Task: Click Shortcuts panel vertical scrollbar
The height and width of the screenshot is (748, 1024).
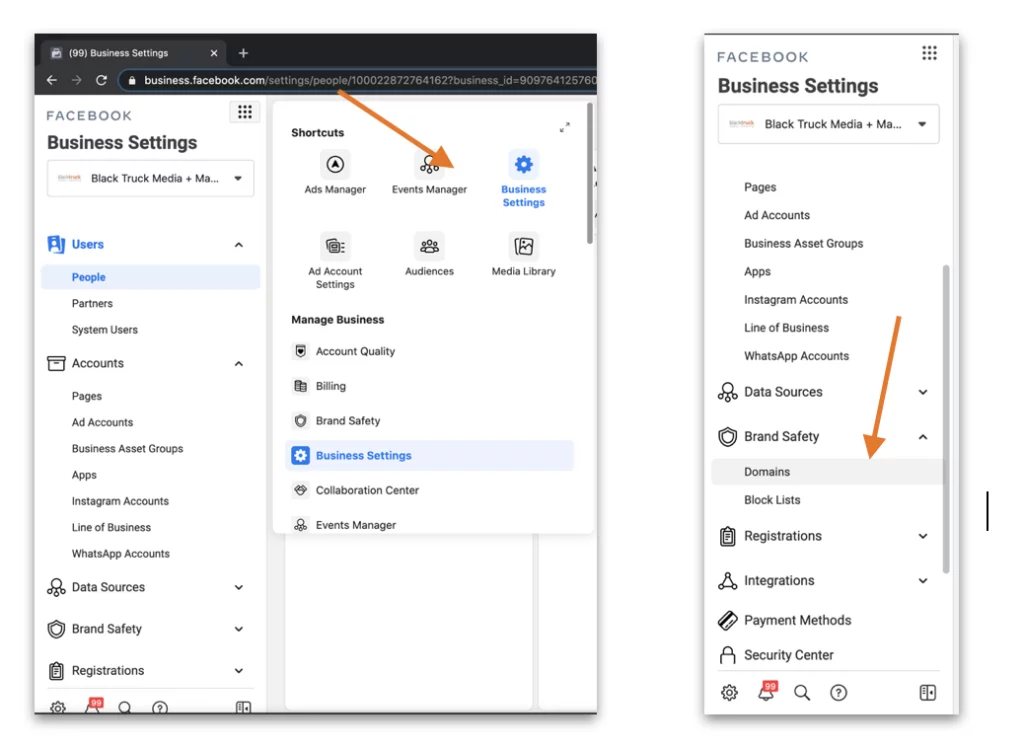Action: 590,173
